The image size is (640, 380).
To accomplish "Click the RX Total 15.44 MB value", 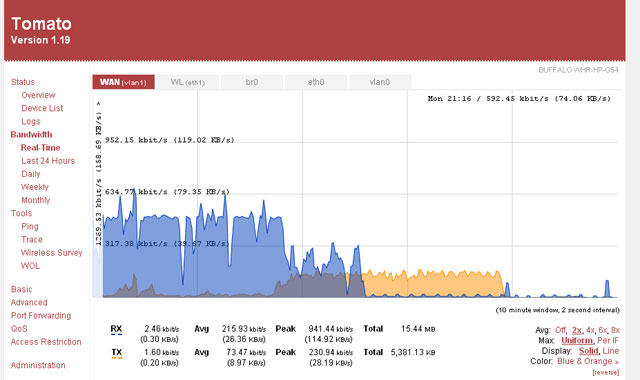I will (x=418, y=329).
